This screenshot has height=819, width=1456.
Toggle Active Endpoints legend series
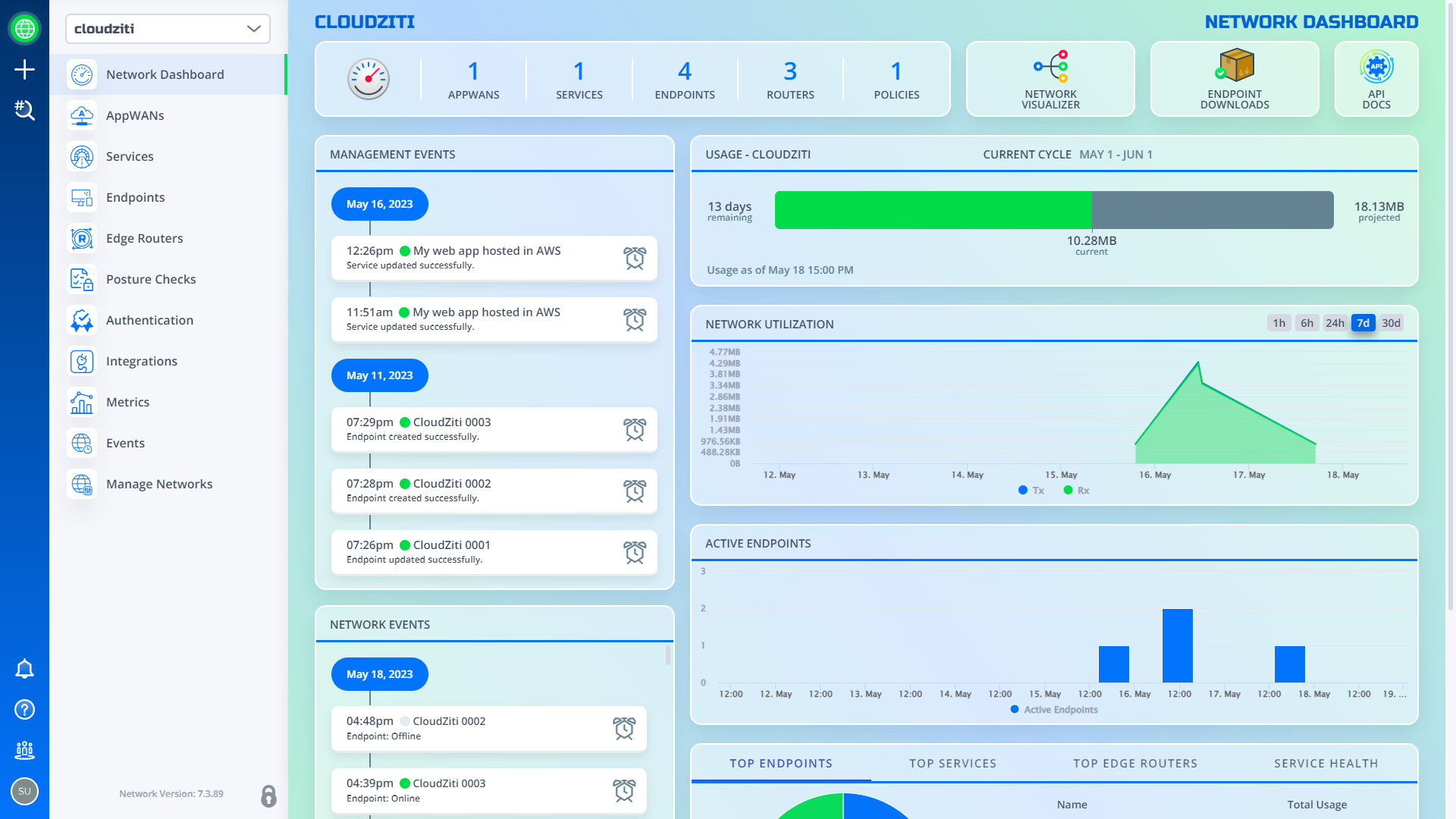(1054, 710)
